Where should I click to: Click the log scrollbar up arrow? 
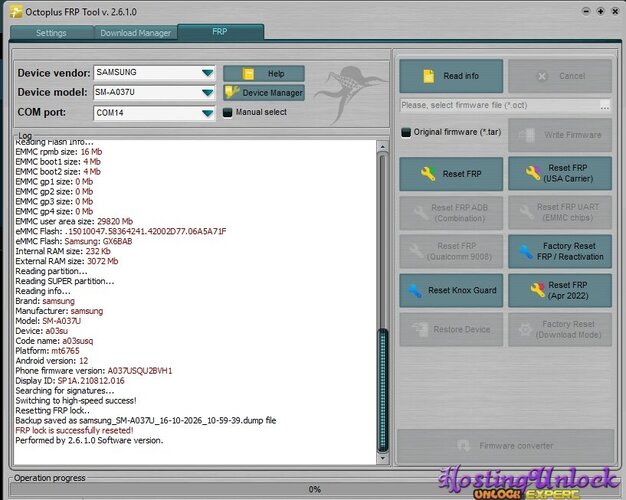point(382,147)
